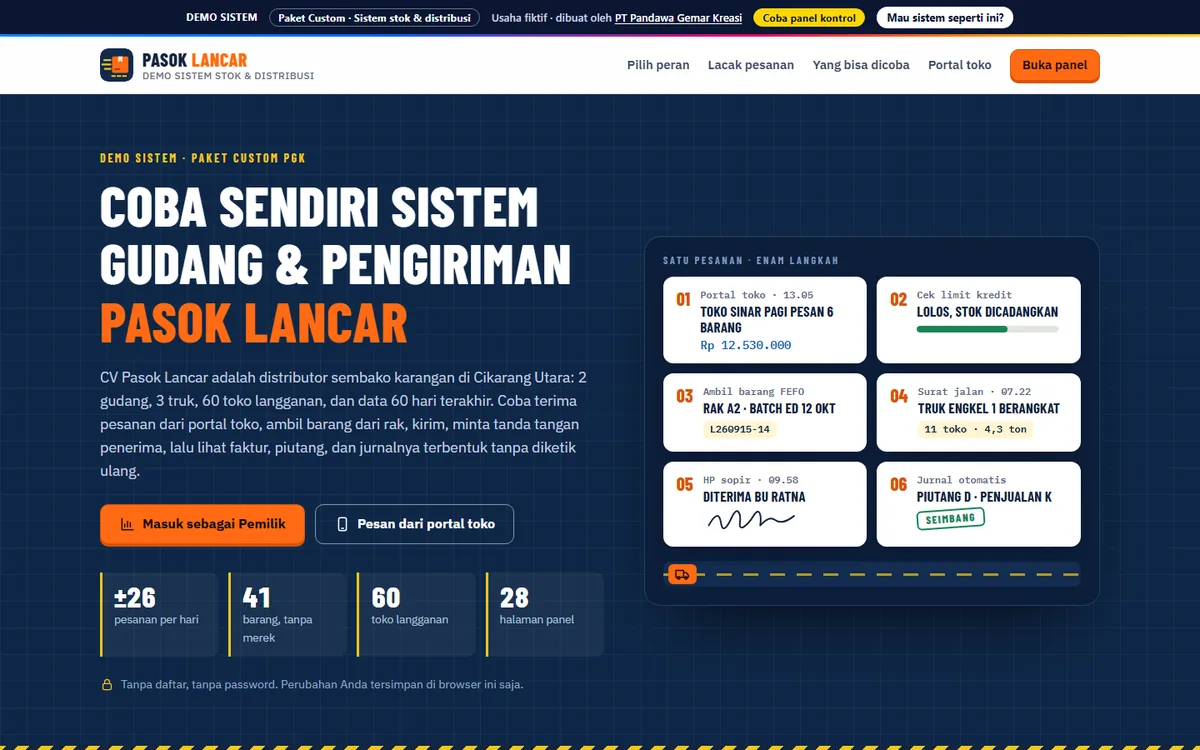Click the PASOK LANCAR brand title in header
The image size is (1200, 750).
(x=195, y=60)
